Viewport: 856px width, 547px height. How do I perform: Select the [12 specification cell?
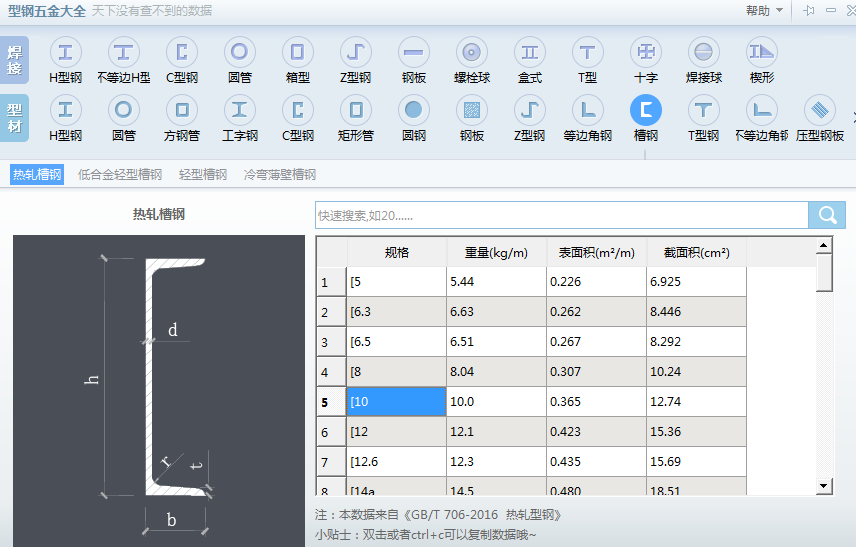pyautogui.click(x=396, y=432)
